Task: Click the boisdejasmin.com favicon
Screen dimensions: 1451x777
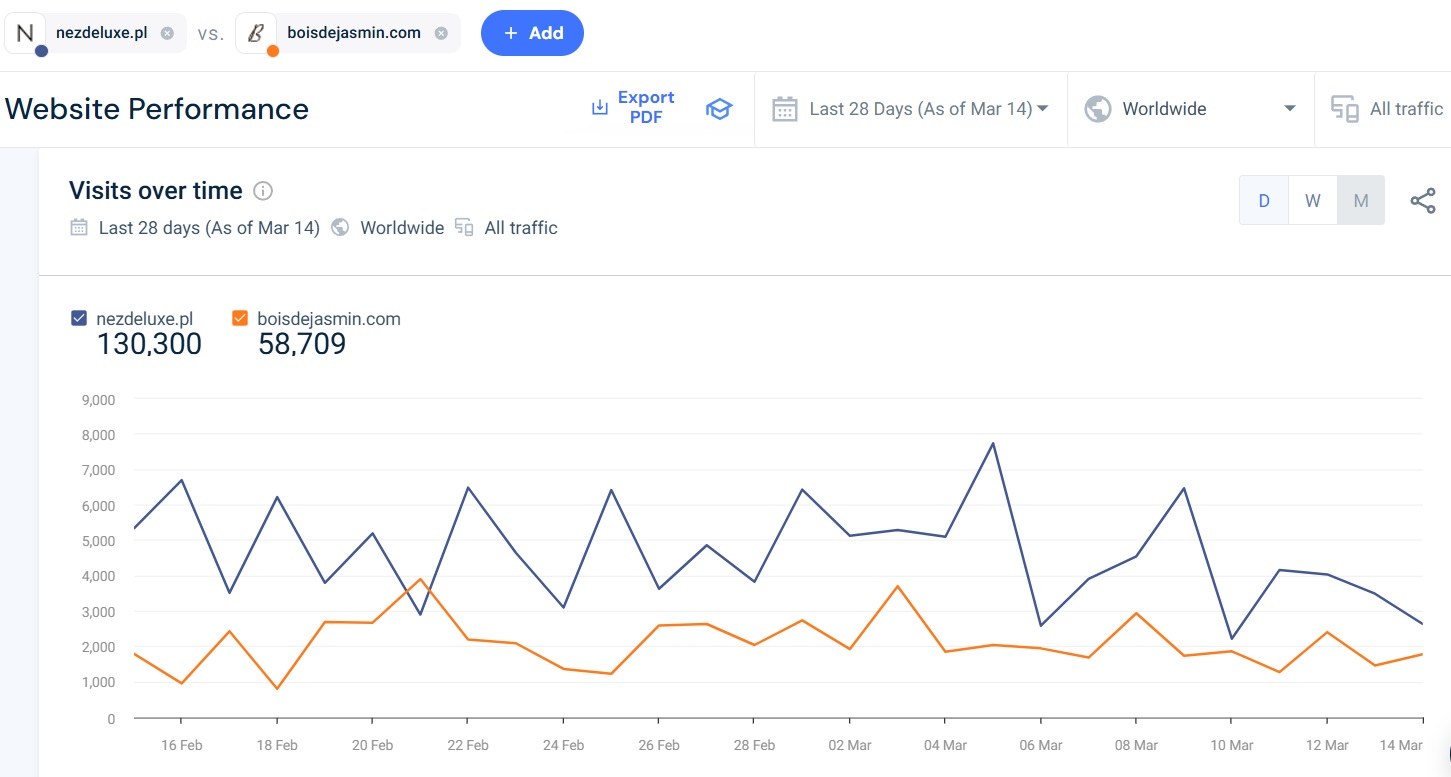Action: [x=256, y=33]
